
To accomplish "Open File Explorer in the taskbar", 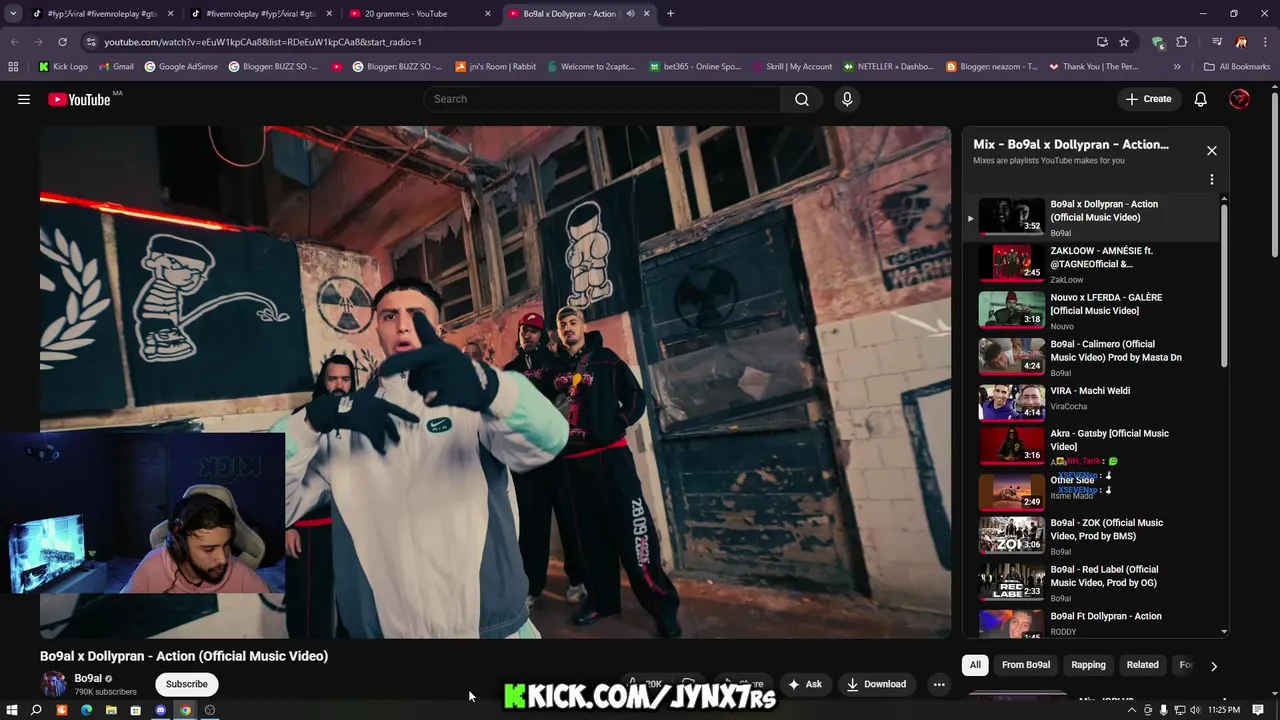I will pos(111,710).
